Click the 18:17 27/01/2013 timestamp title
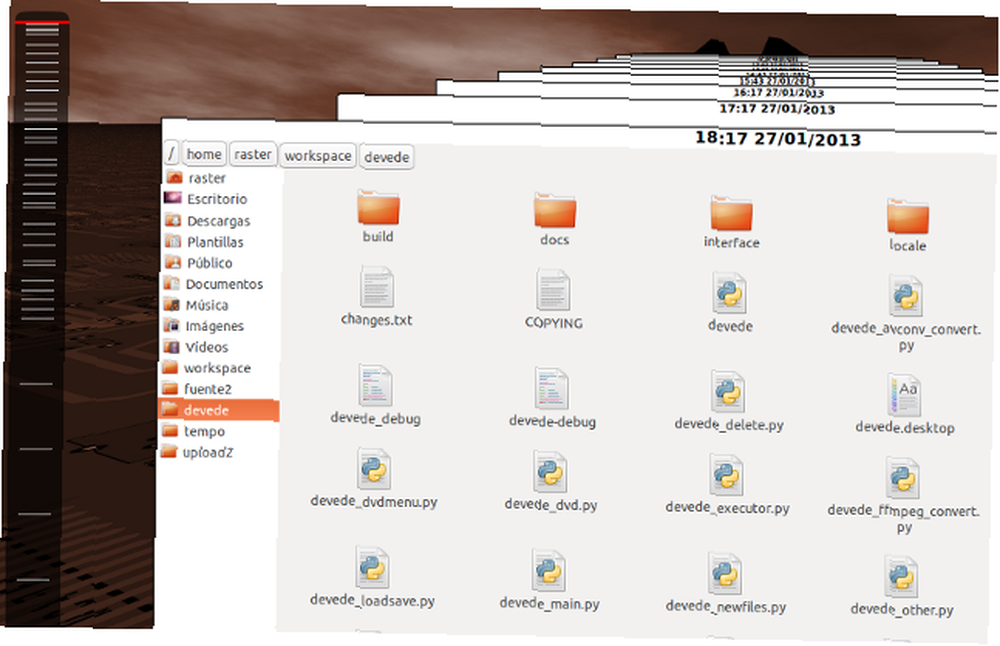This screenshot has width=1000, height=646. pos(777,138)
